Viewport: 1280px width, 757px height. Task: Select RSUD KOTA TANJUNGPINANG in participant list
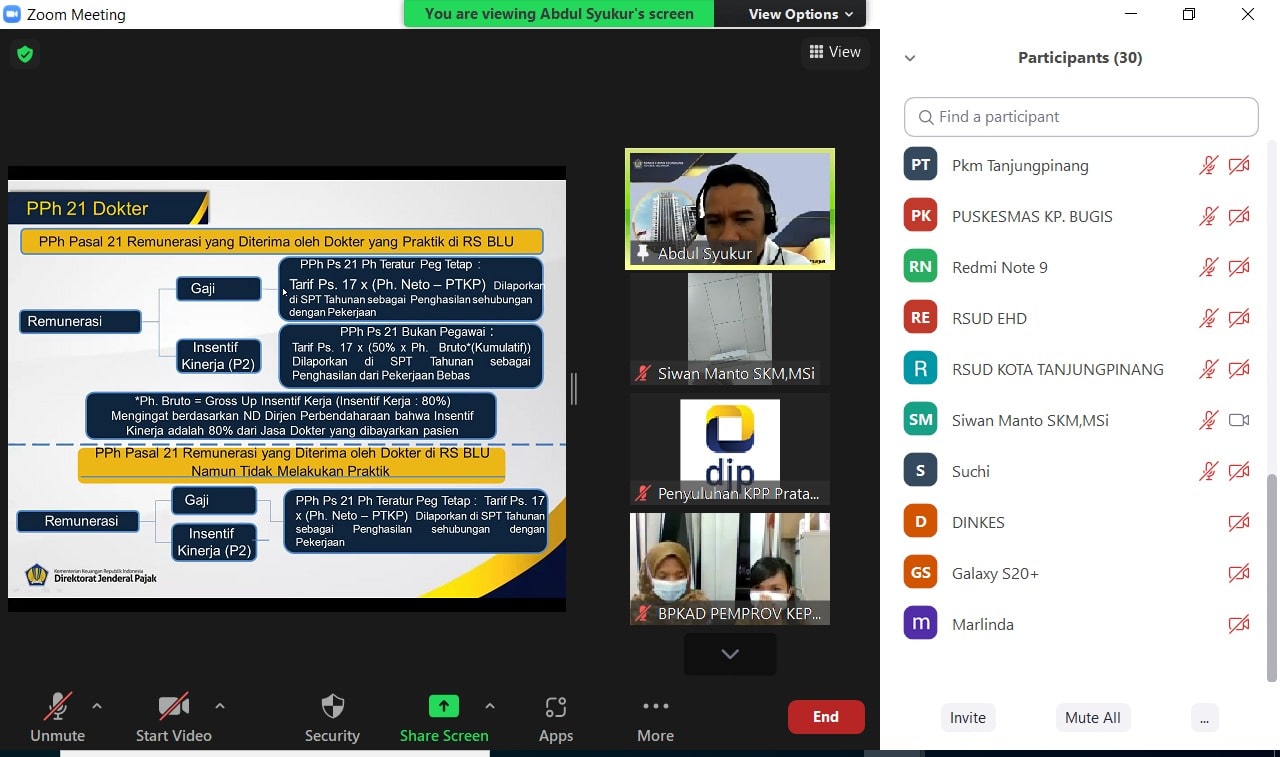pyautogui.click(x=1057, y=369)
